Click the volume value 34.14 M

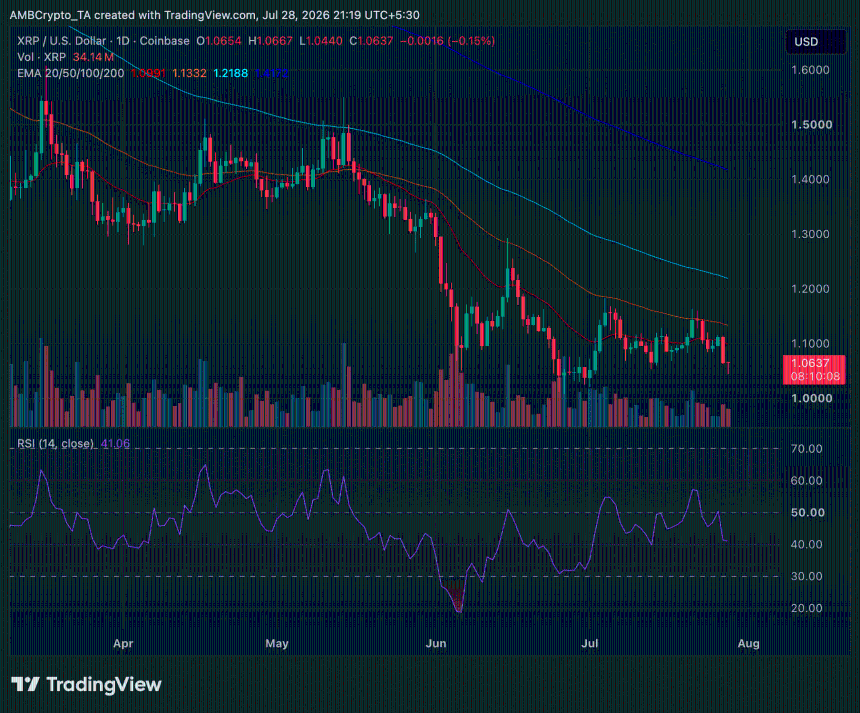(93, 57)
